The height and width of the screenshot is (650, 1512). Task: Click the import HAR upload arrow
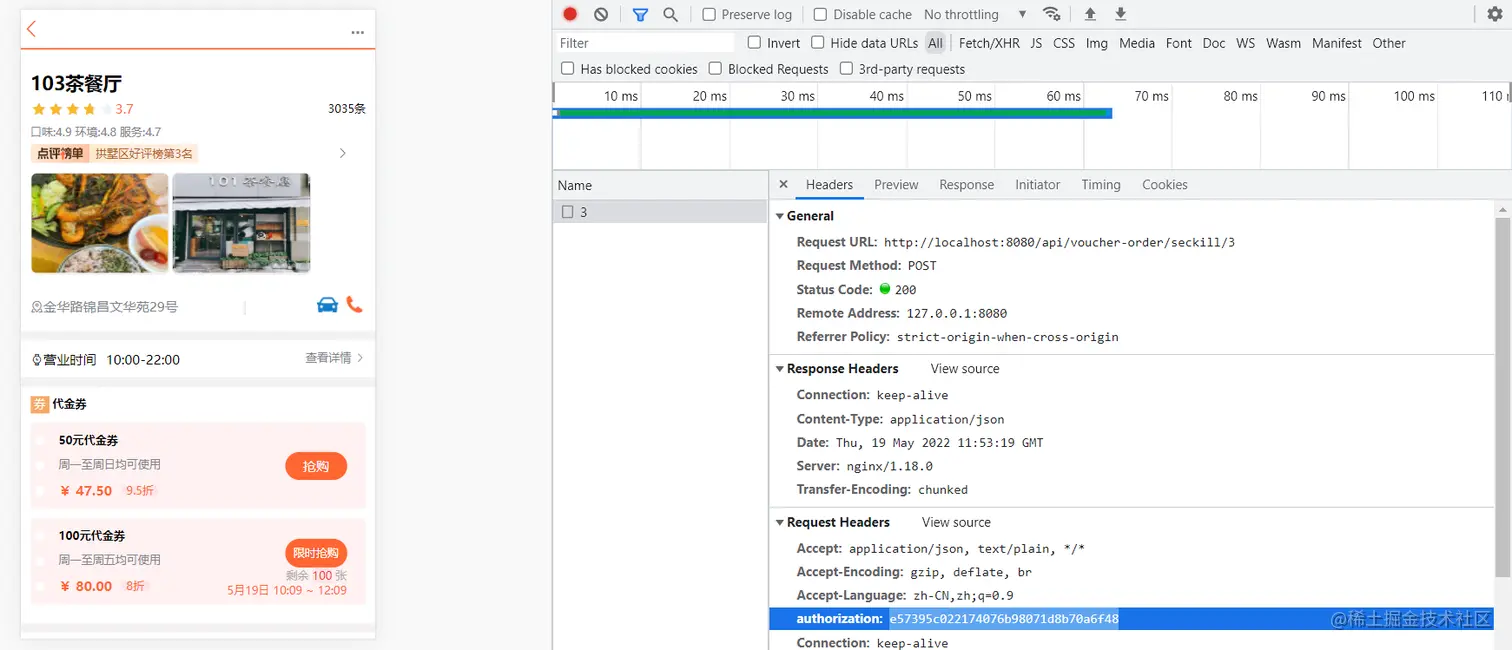pyautogui.click(x=1090, y=14)
